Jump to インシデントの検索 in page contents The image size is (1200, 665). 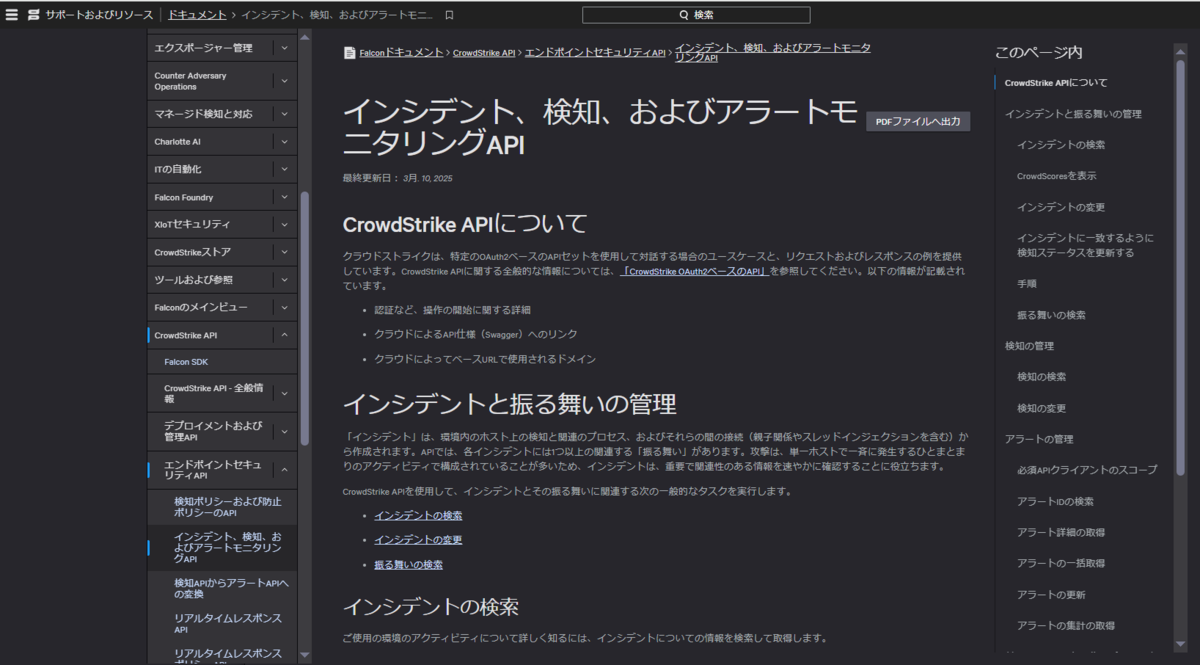click(1061, 145)
